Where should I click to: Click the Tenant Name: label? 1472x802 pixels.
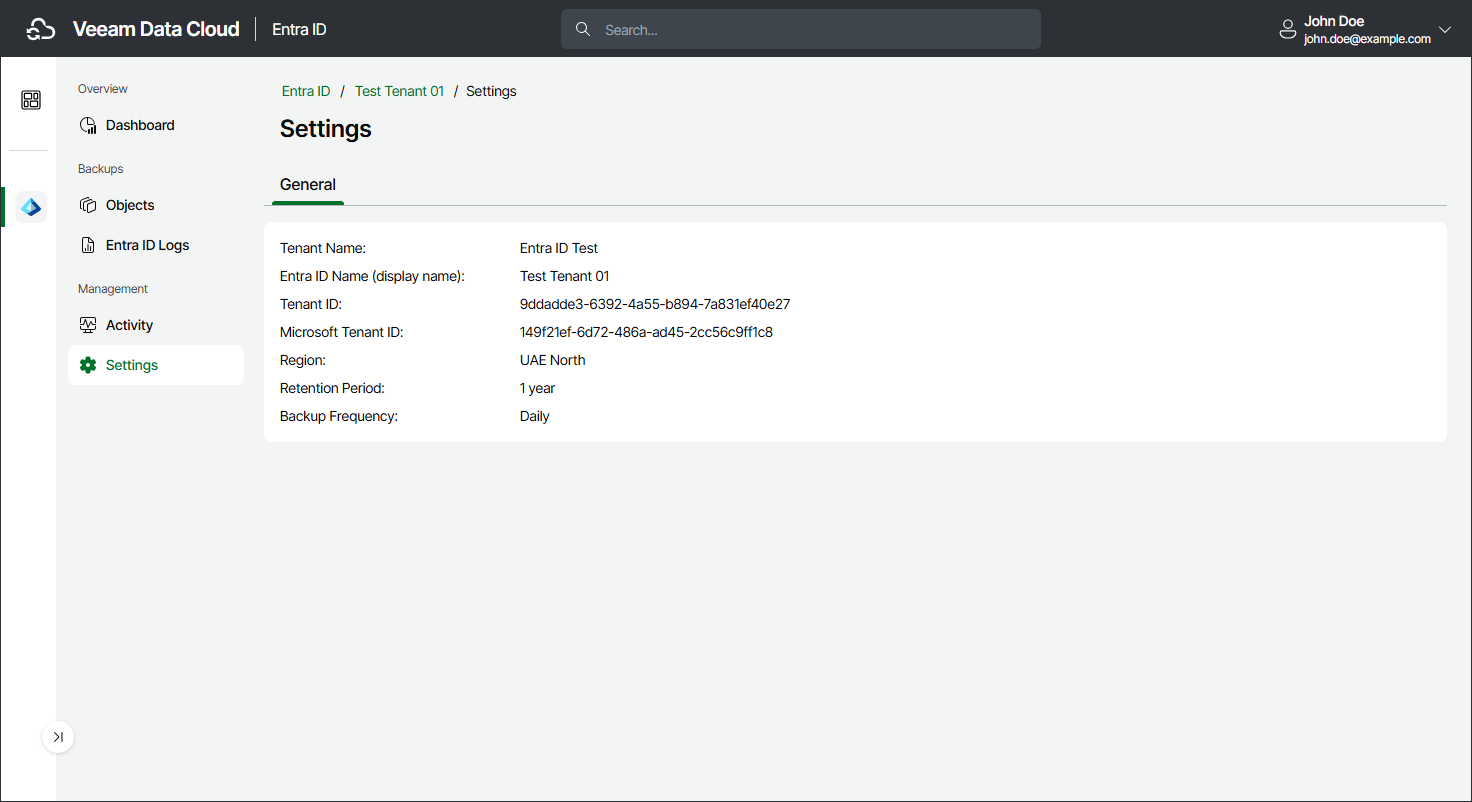(323, 248)
